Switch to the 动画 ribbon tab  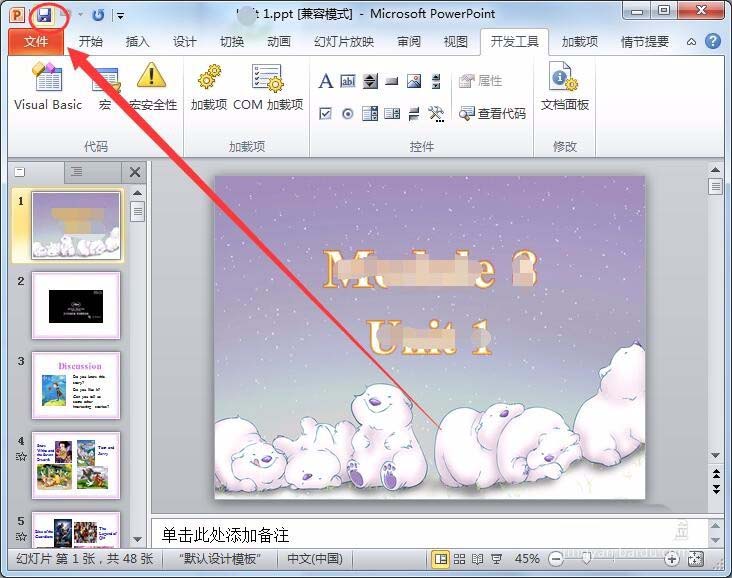(279, 42)
